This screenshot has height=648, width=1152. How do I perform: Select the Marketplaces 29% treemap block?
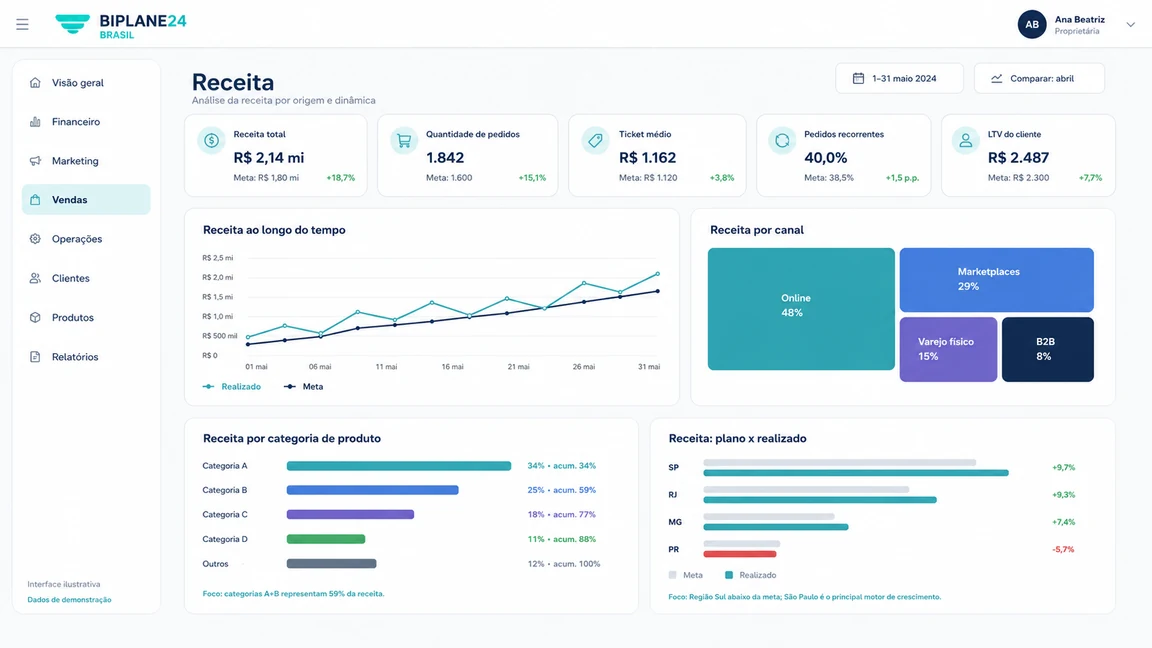996,280
